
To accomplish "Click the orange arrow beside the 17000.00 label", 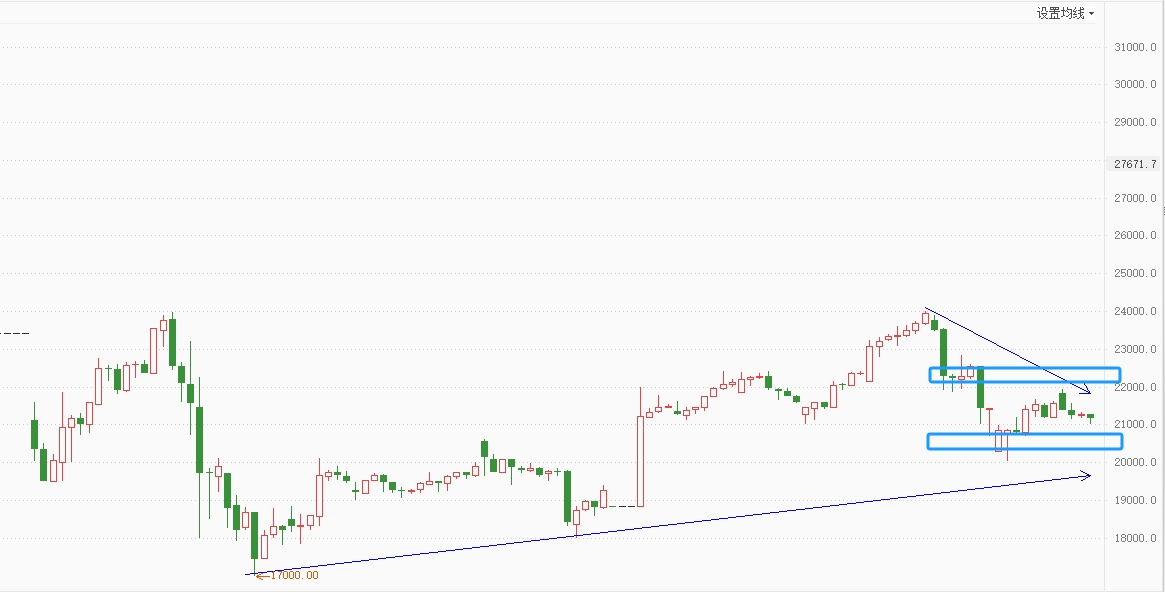I will pyautogui.click(x=262, y=575).
